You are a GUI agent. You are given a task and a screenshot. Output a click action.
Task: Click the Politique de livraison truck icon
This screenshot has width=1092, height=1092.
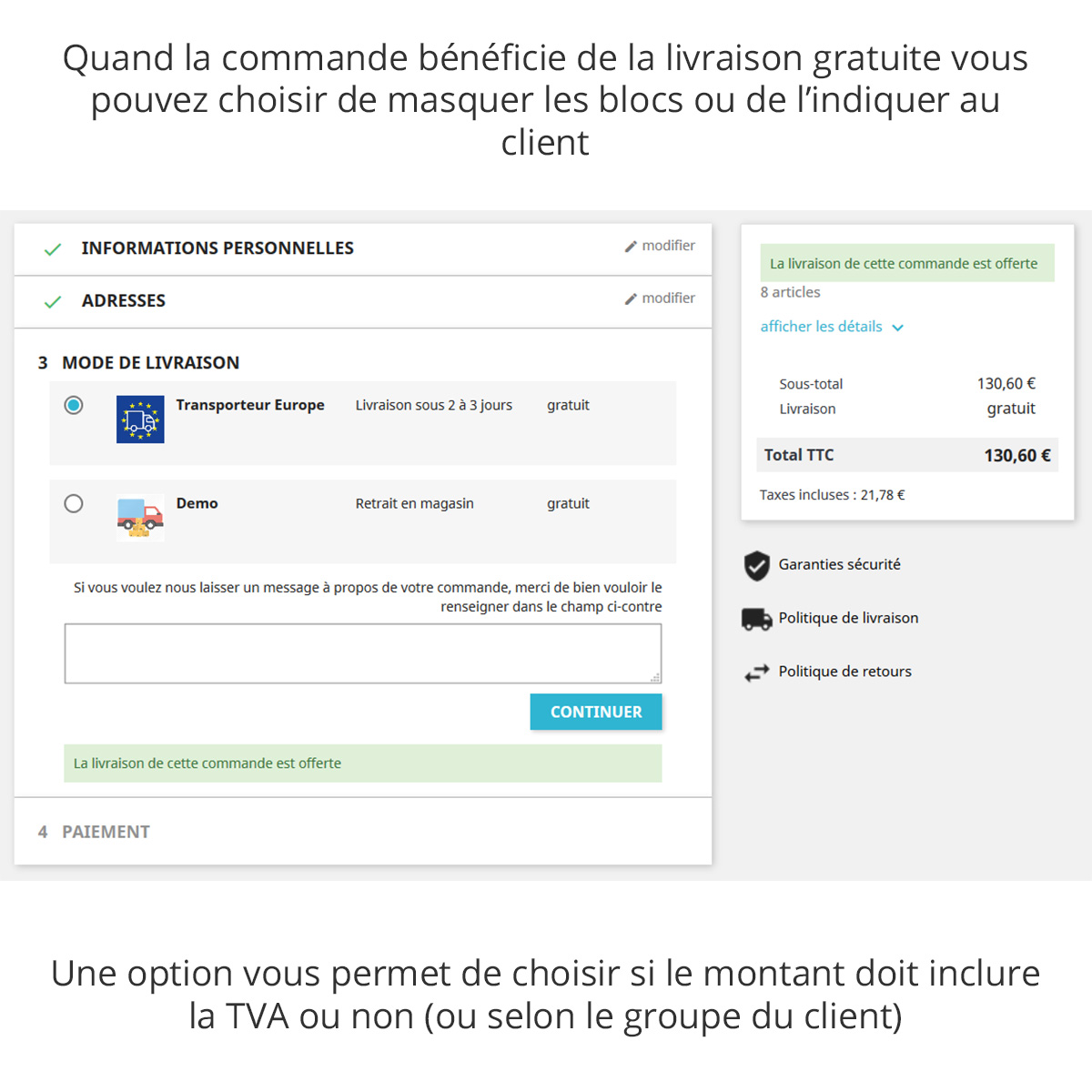pos(756,619)
